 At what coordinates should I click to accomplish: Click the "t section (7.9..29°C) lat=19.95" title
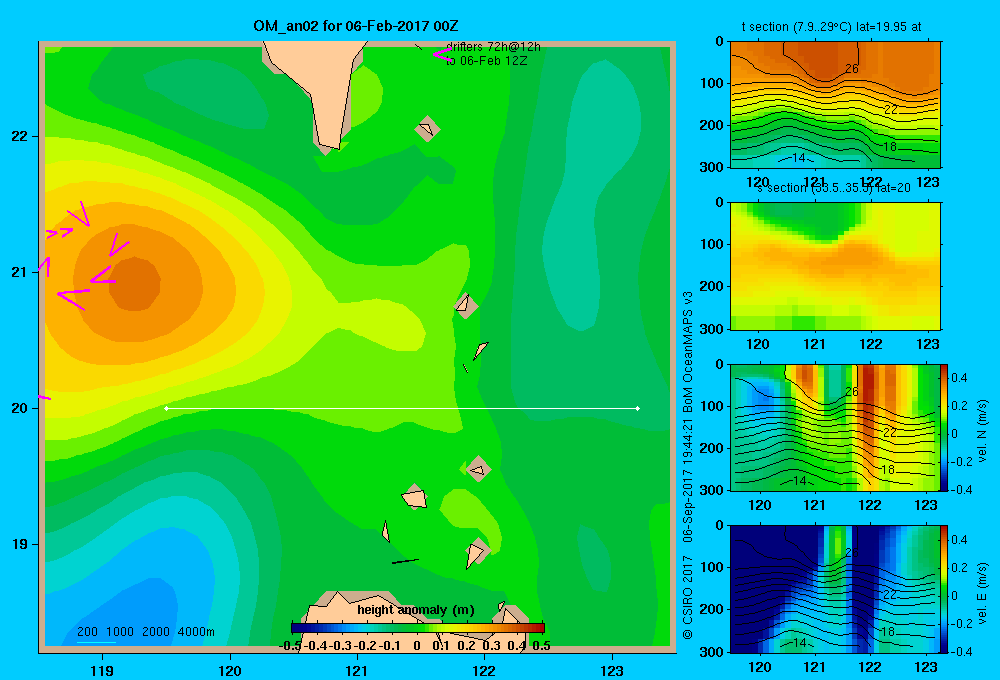pyautogui.click(x=832, y=27)
